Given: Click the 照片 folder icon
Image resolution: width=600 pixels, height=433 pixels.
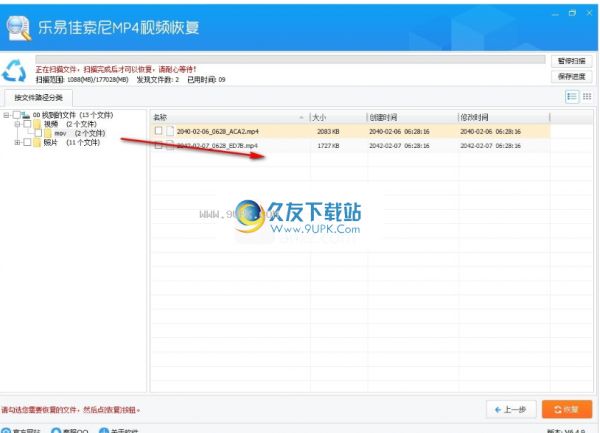Looking at the screenshot, I should [x=37, y=142].
